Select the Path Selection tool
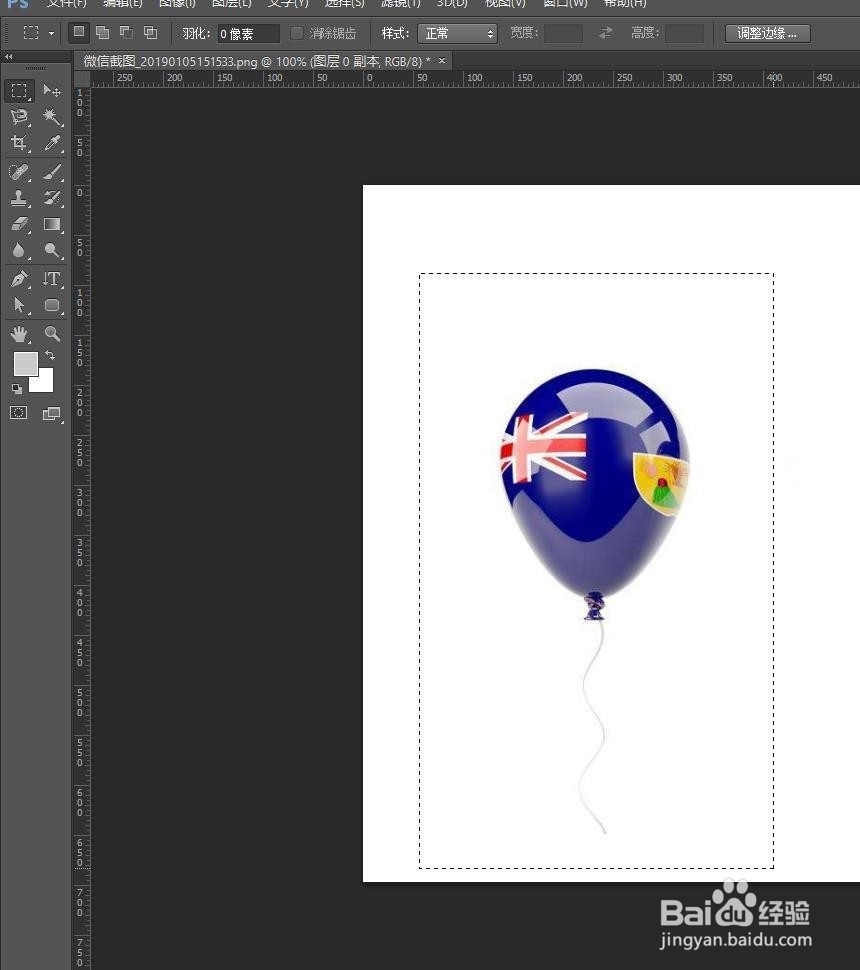The image size is (860, 970). tap(19, 305)
